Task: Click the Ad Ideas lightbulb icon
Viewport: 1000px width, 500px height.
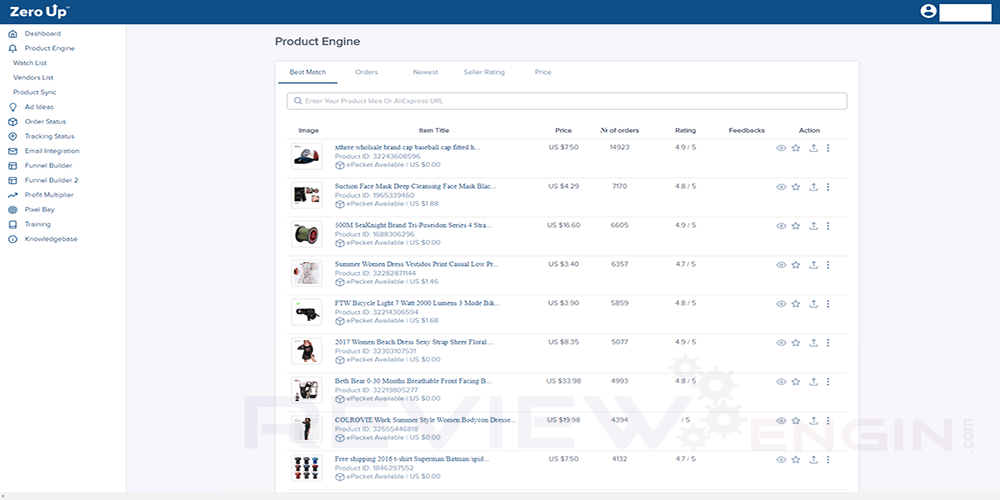Action: pyautogui.click(x=13, y=107)
